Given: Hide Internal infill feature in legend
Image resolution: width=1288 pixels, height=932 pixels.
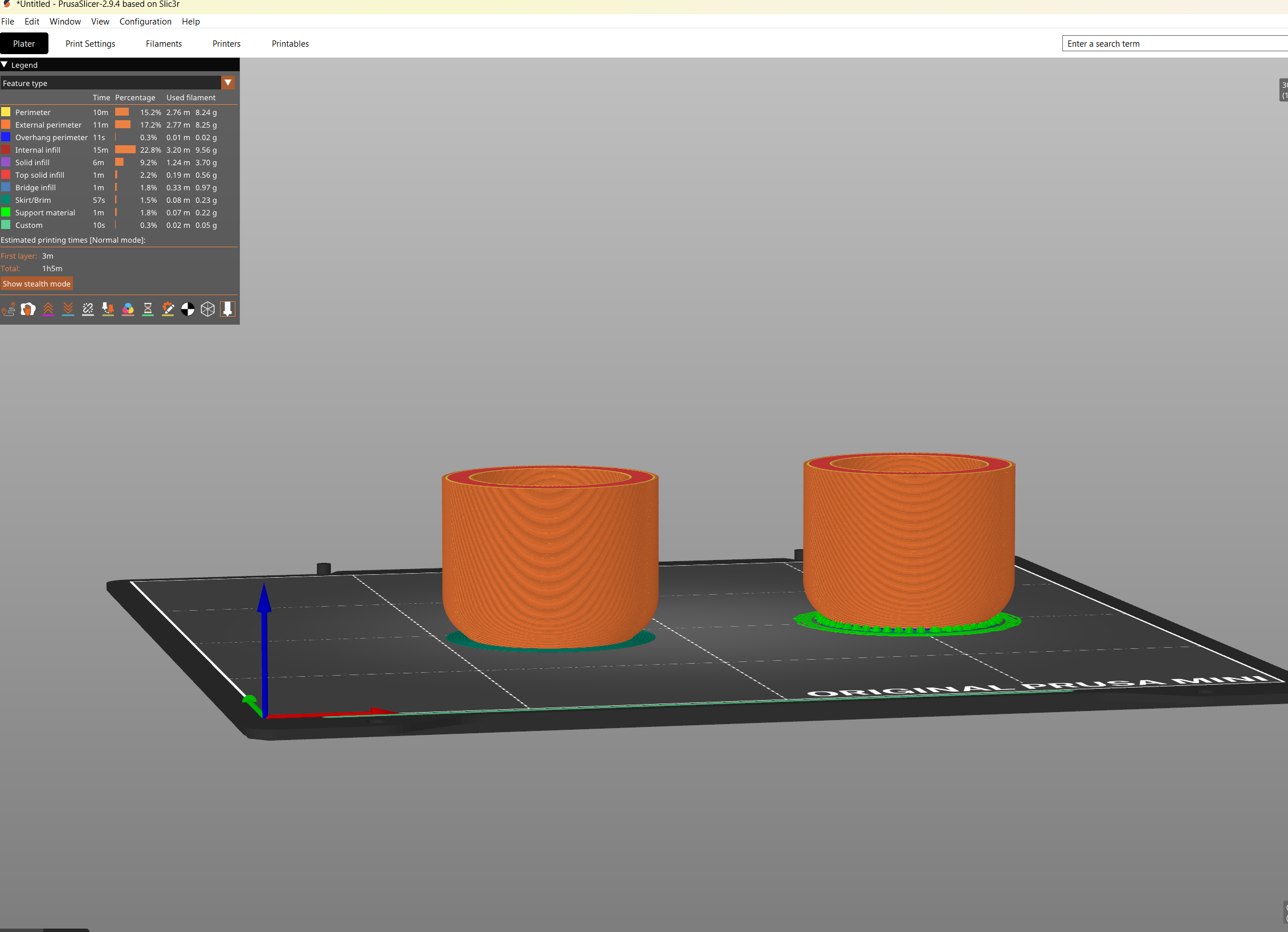Looking at the screenshot, I should tap(38, 150).
